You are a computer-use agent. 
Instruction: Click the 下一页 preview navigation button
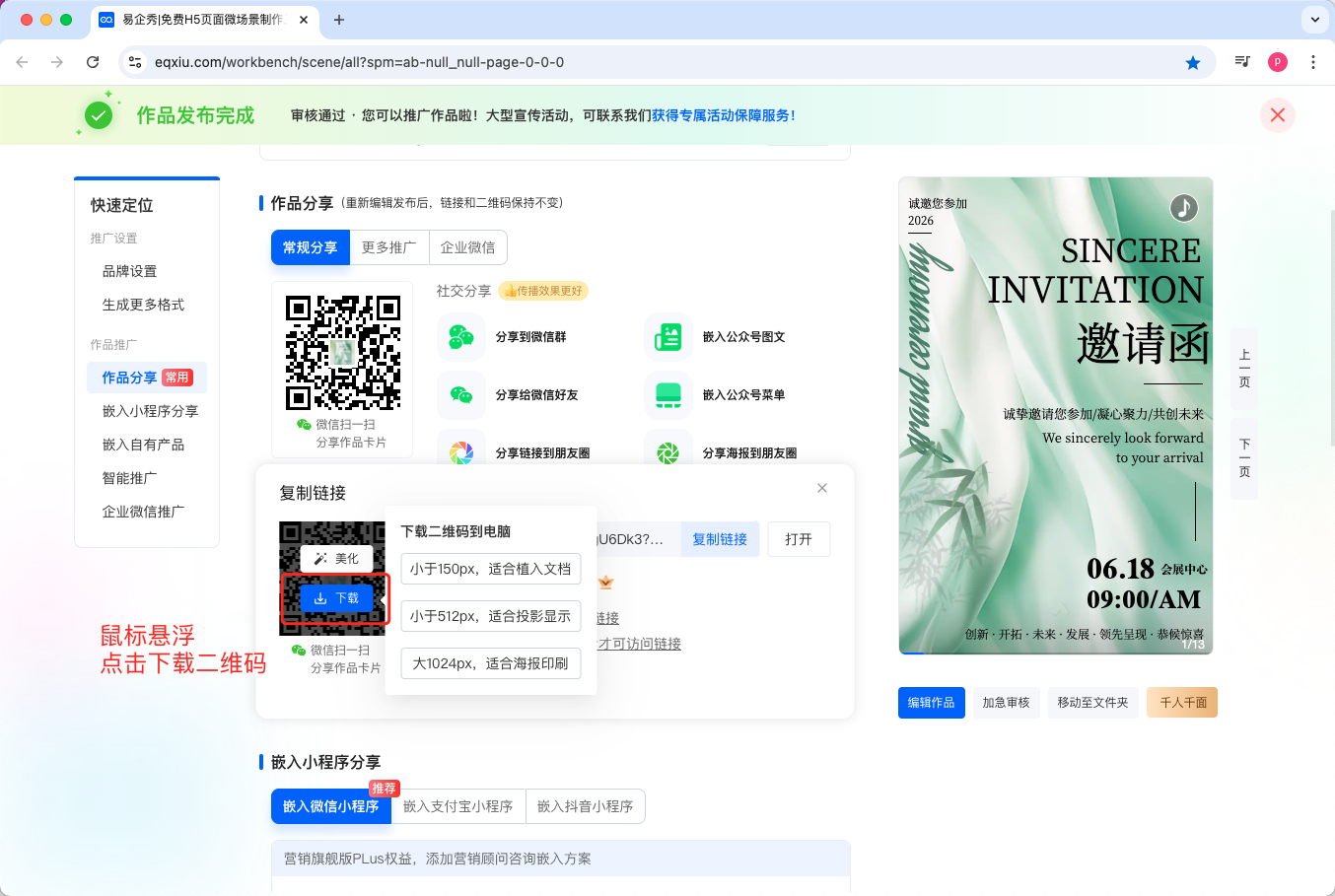1244,458
